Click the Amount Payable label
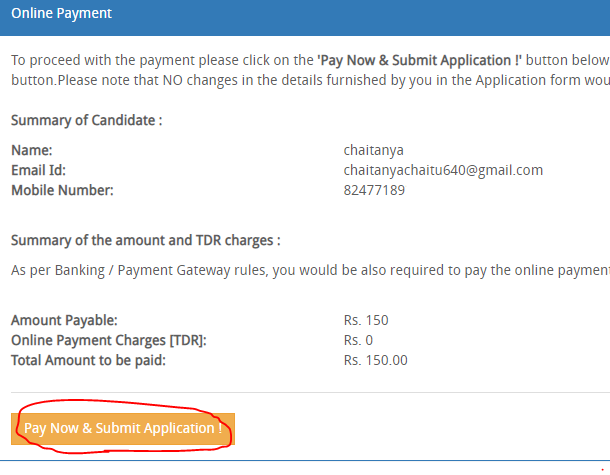The width and height of the screenshot is (610, 475). [x=64, y=321]
